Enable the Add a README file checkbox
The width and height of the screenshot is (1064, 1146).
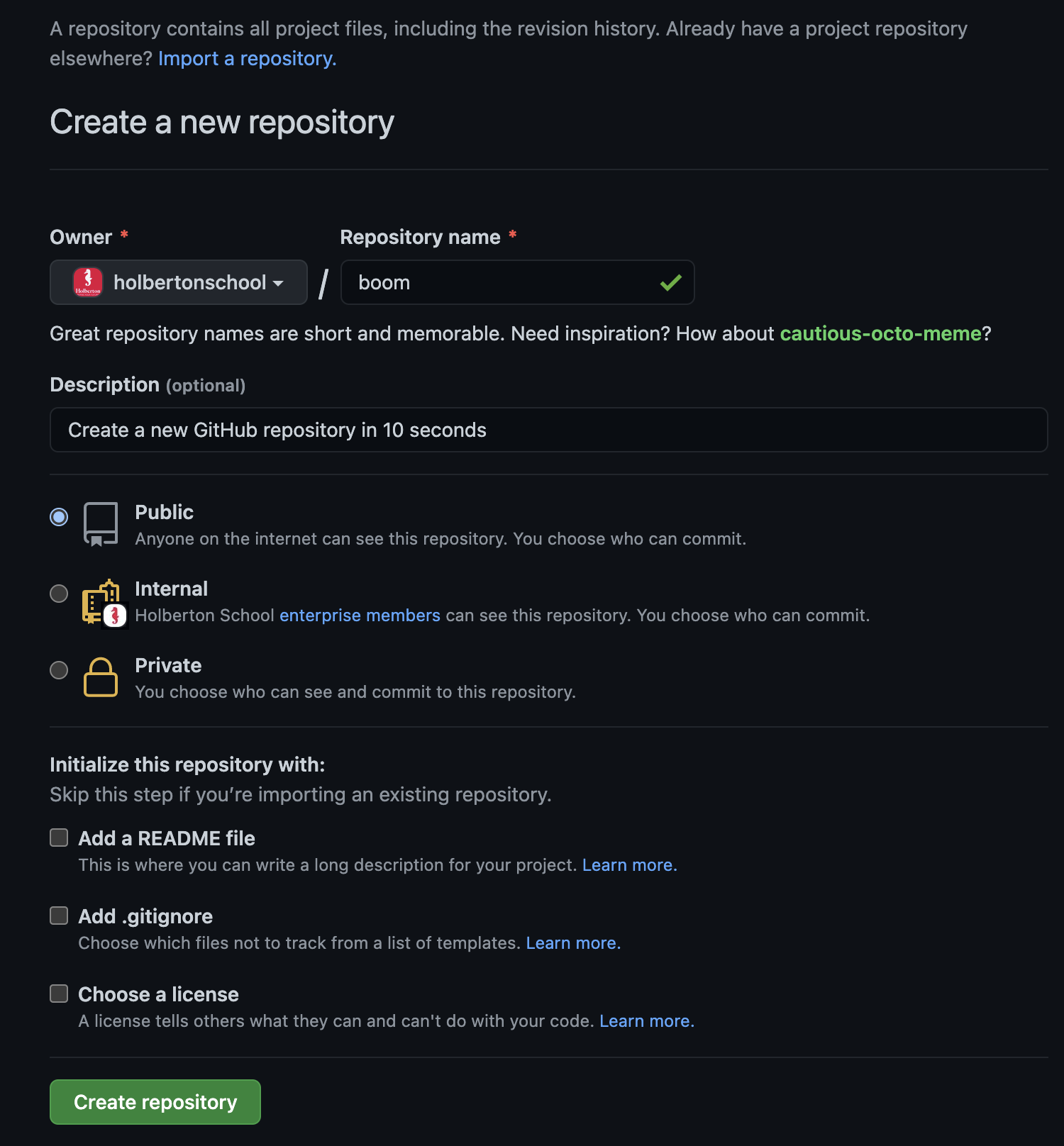point(59,838)
